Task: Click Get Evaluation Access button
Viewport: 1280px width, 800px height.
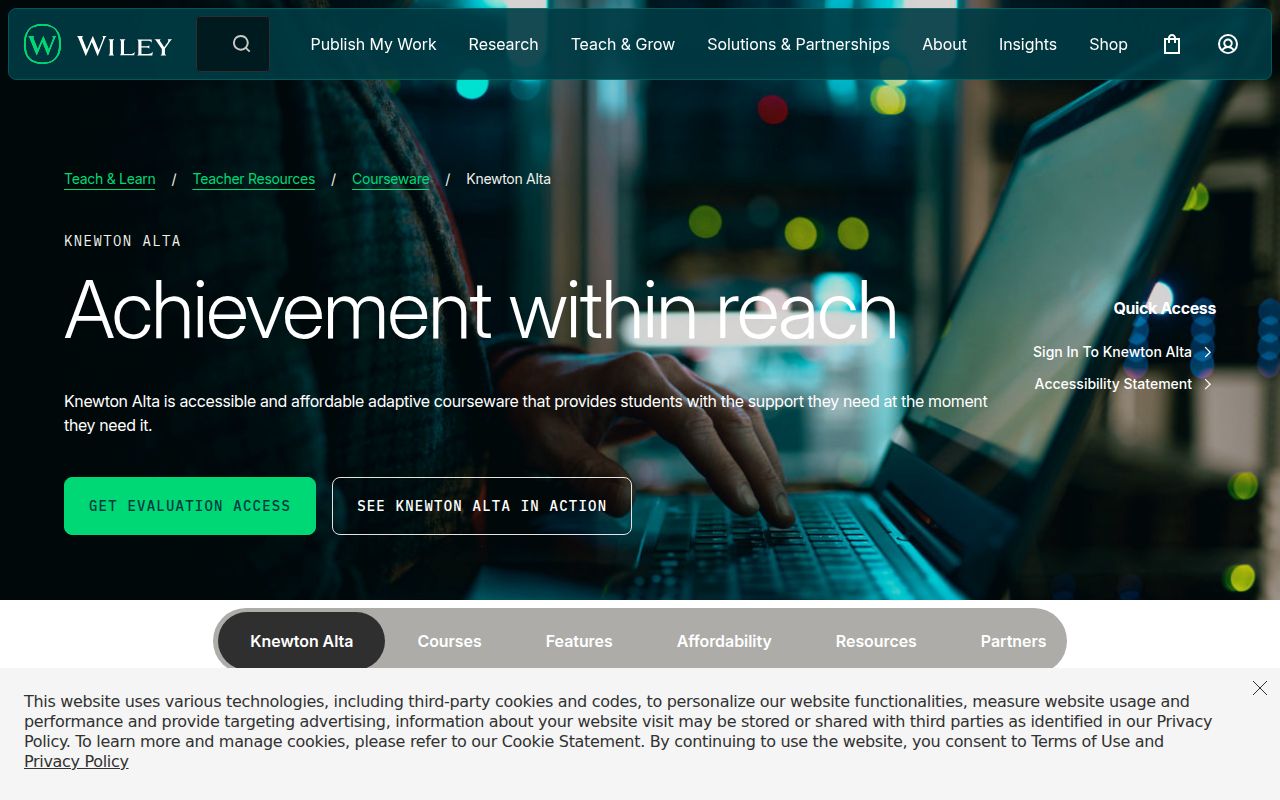Action: (190, 506)
